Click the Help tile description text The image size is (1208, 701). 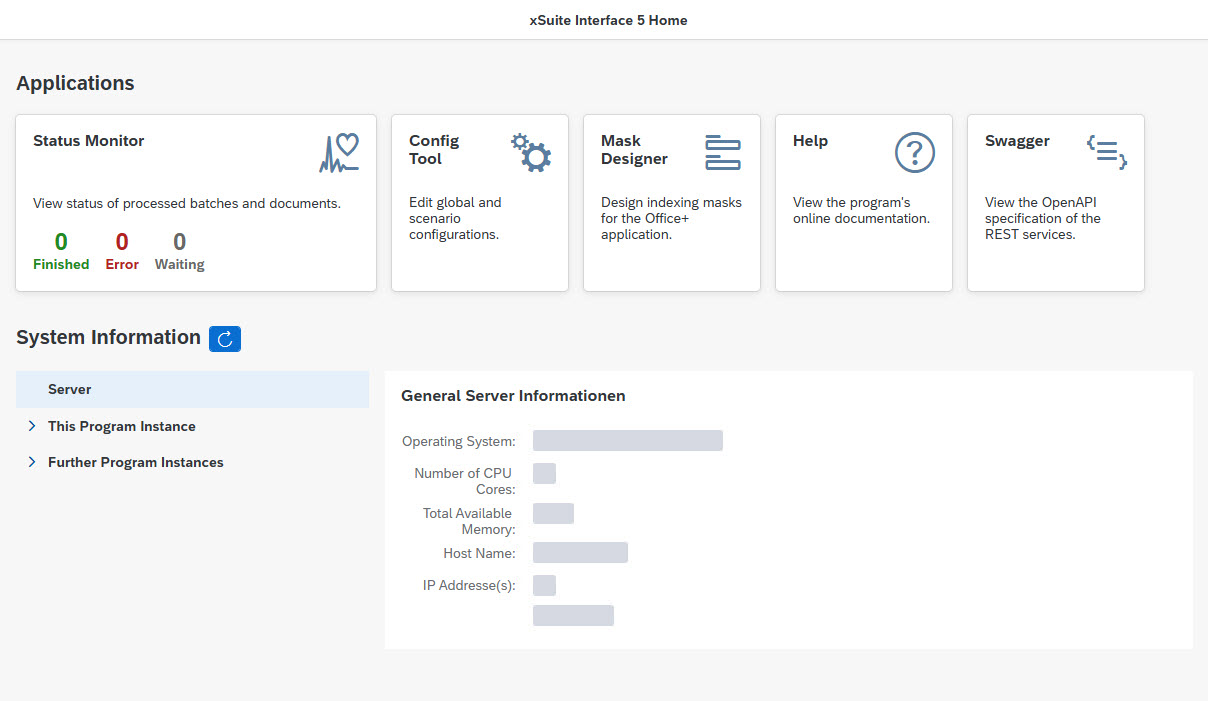click(x=861, y=210)
